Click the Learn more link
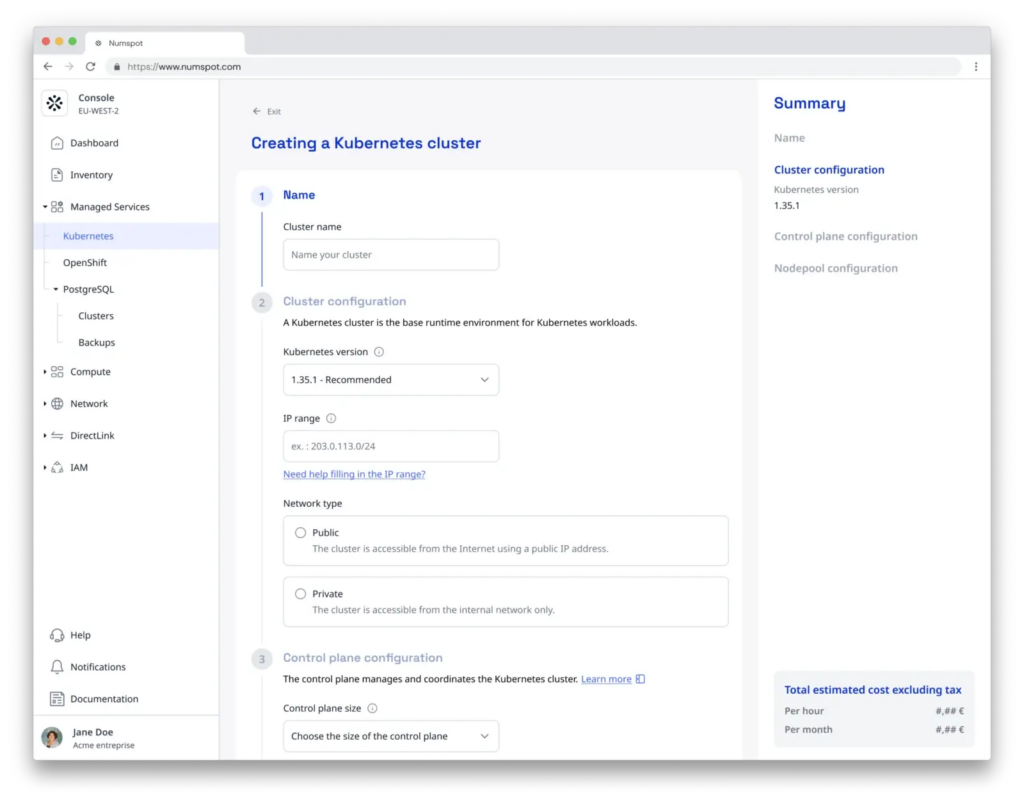 tap(606, 679)
